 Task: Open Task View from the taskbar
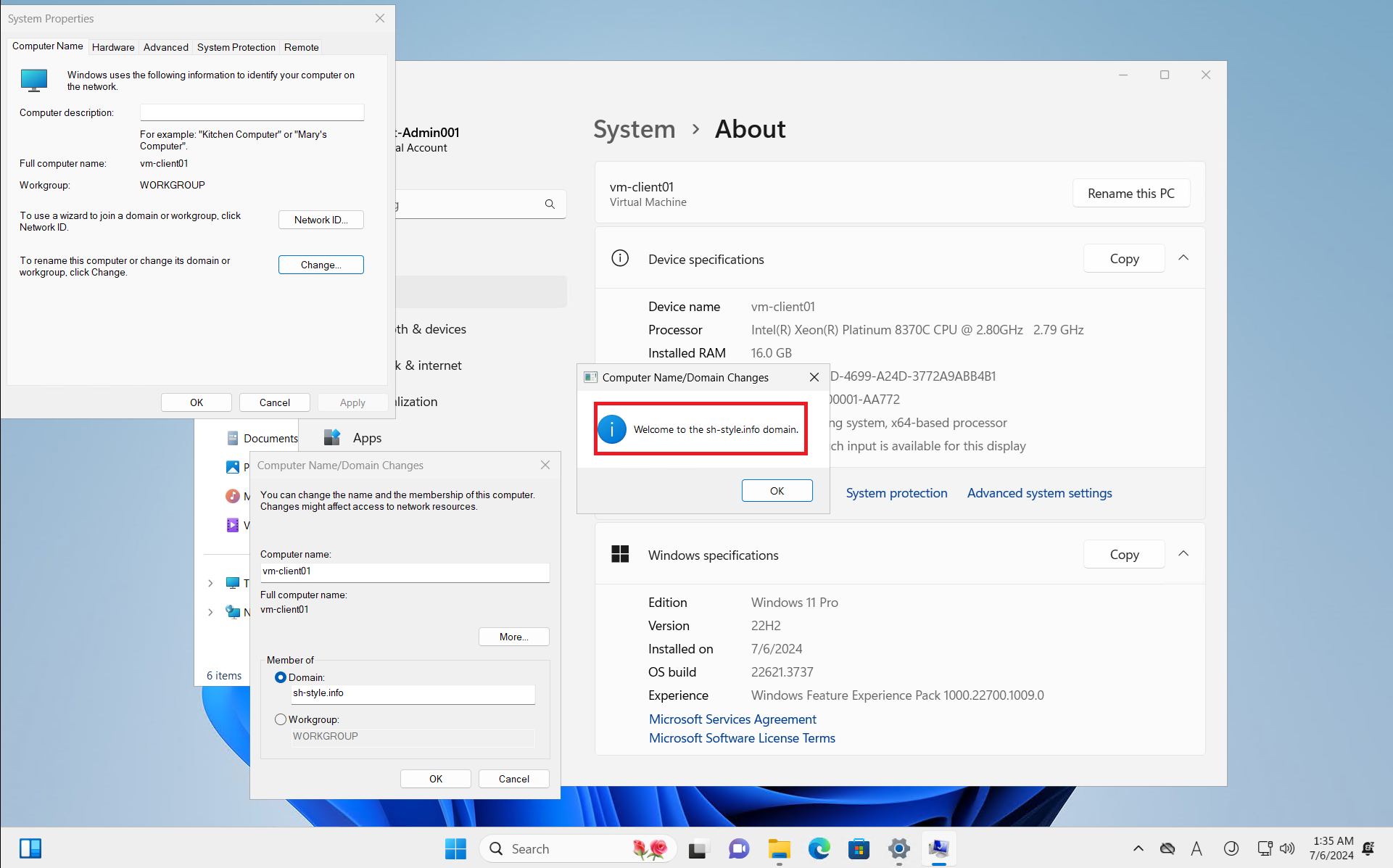tap(698, 848)
